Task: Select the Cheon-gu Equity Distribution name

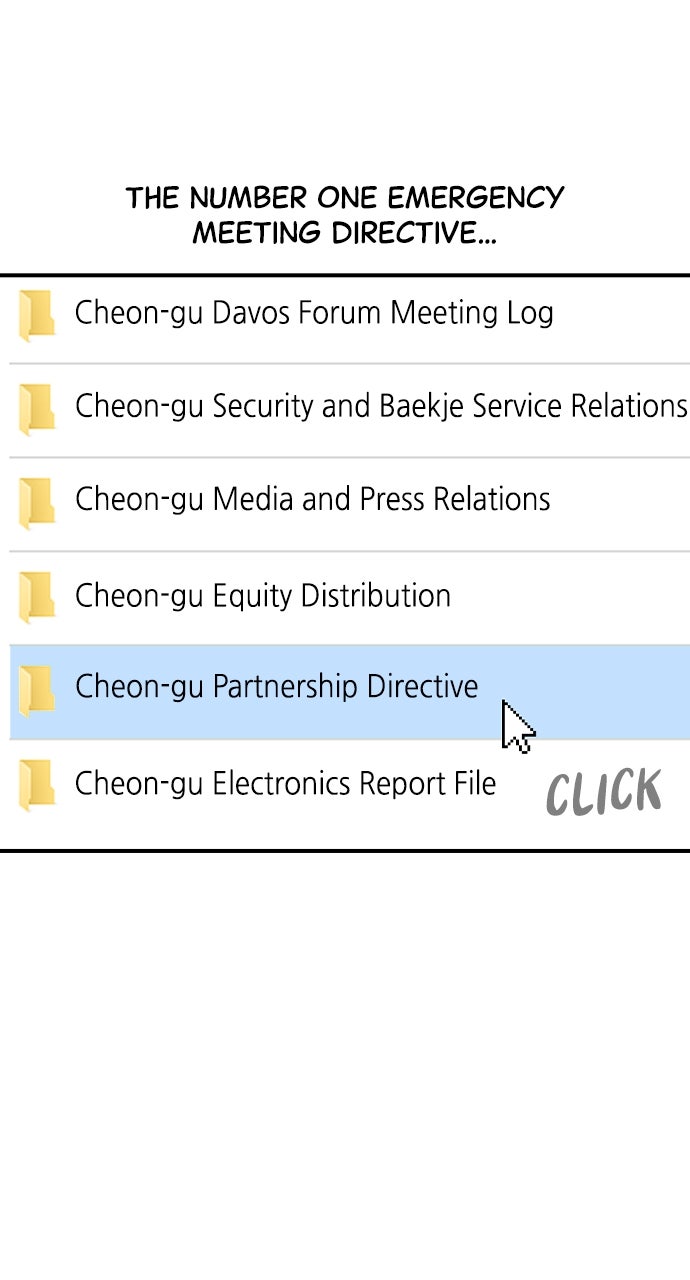Action: point(262,596)
